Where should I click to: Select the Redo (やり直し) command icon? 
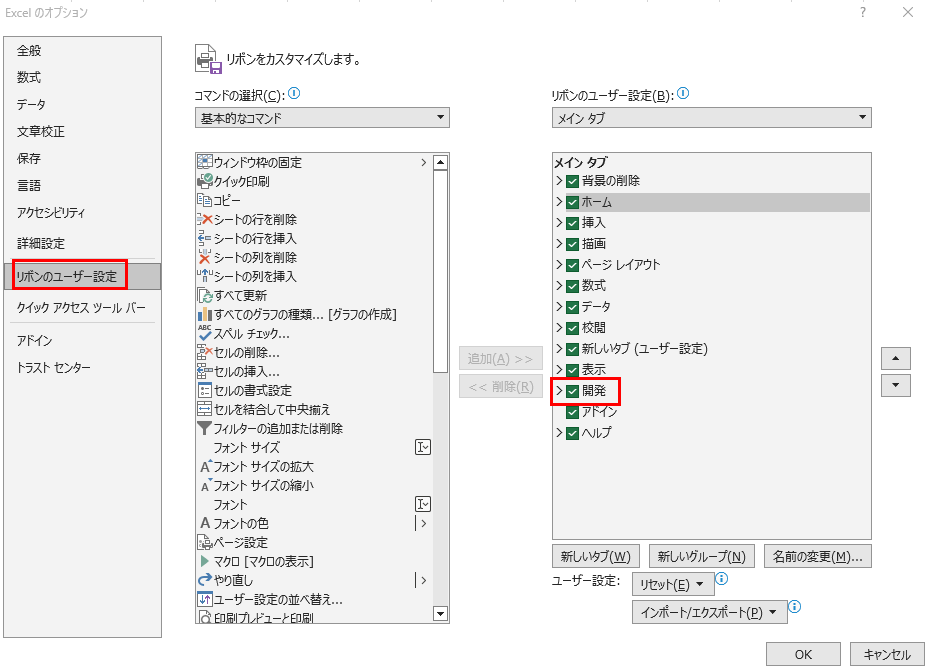(x=205, y=580)
